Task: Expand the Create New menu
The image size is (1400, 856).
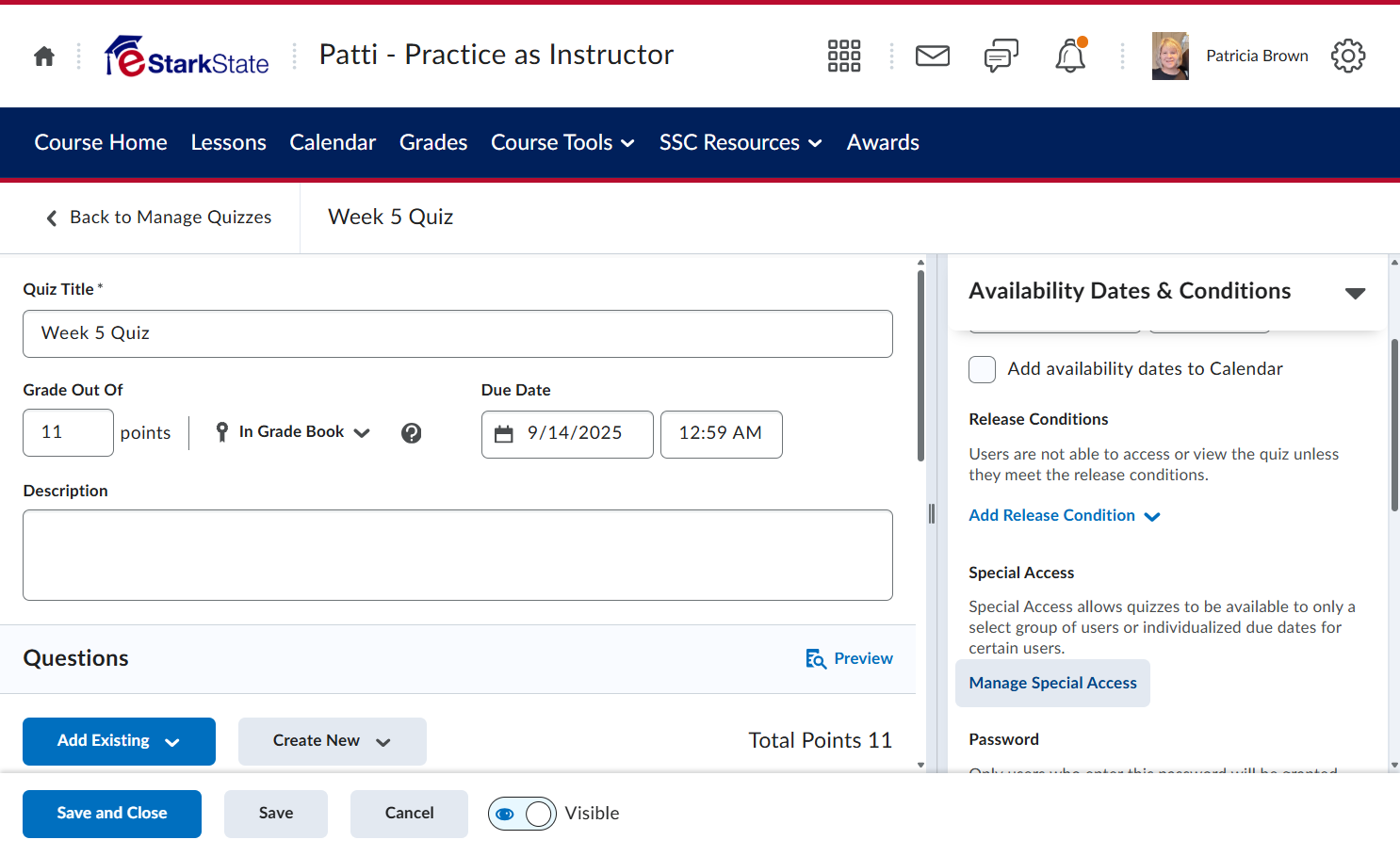Action: [x=333, y=741]
